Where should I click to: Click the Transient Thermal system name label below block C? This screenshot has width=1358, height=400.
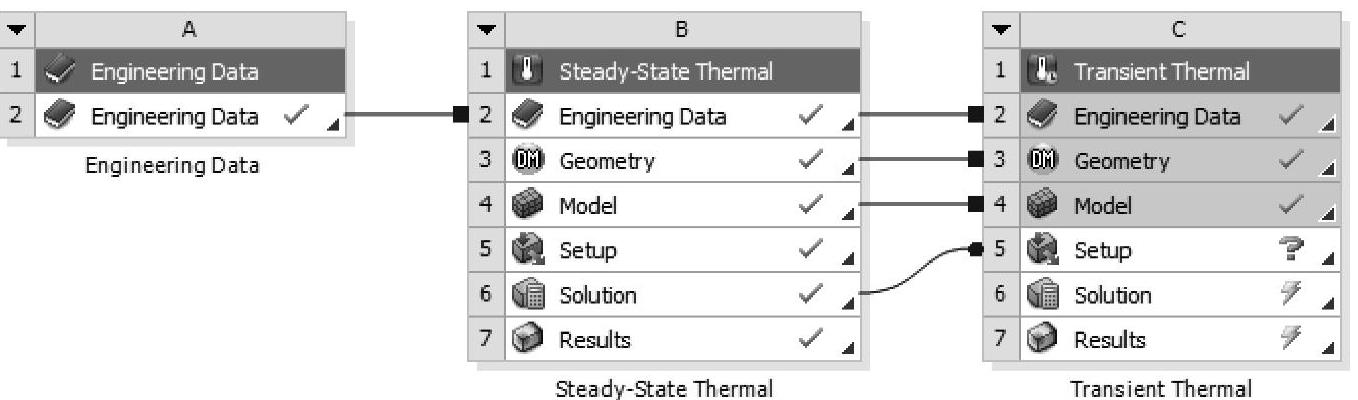click(1160, 388)
